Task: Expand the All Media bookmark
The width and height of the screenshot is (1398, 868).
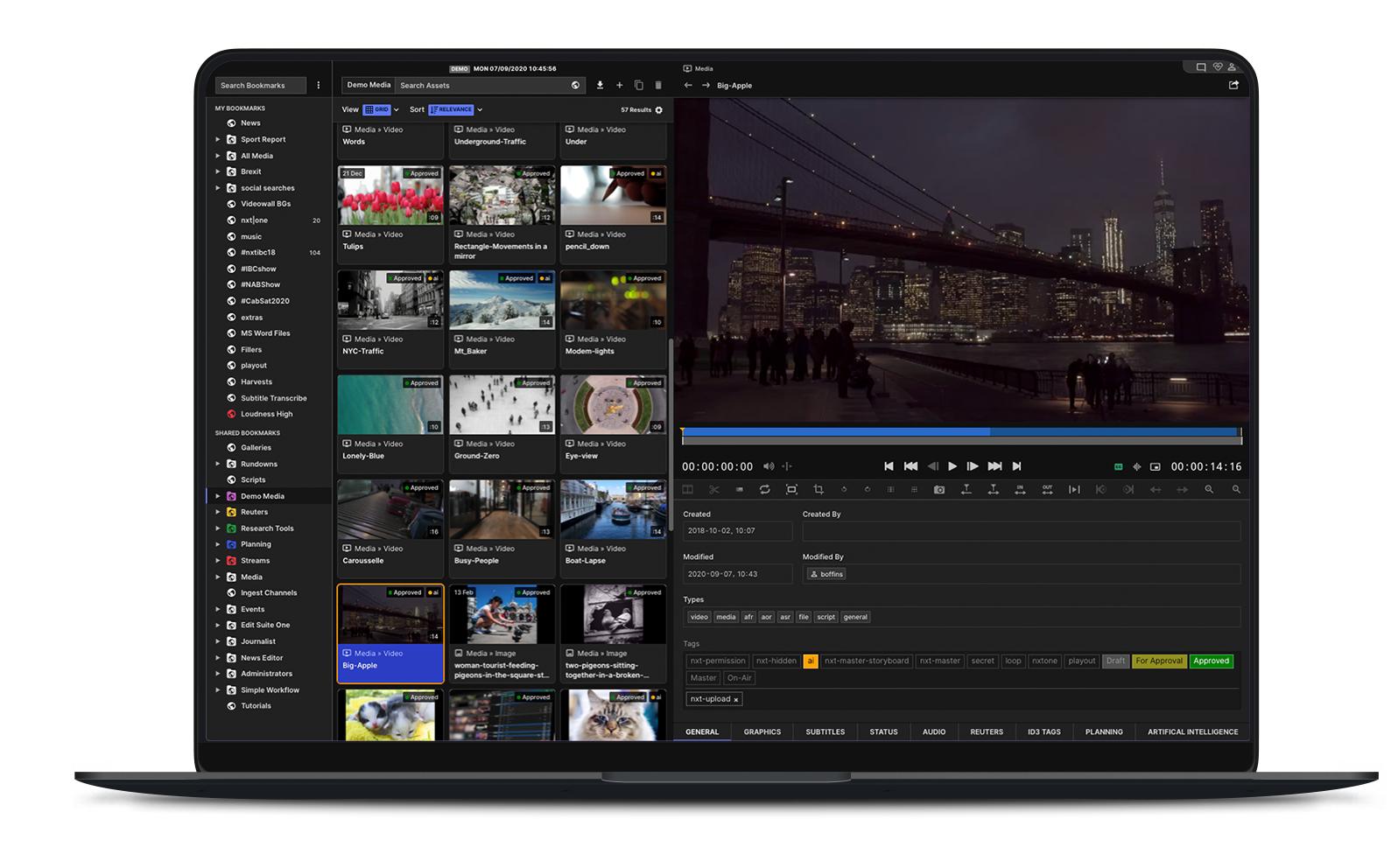Action: point(218,156)
